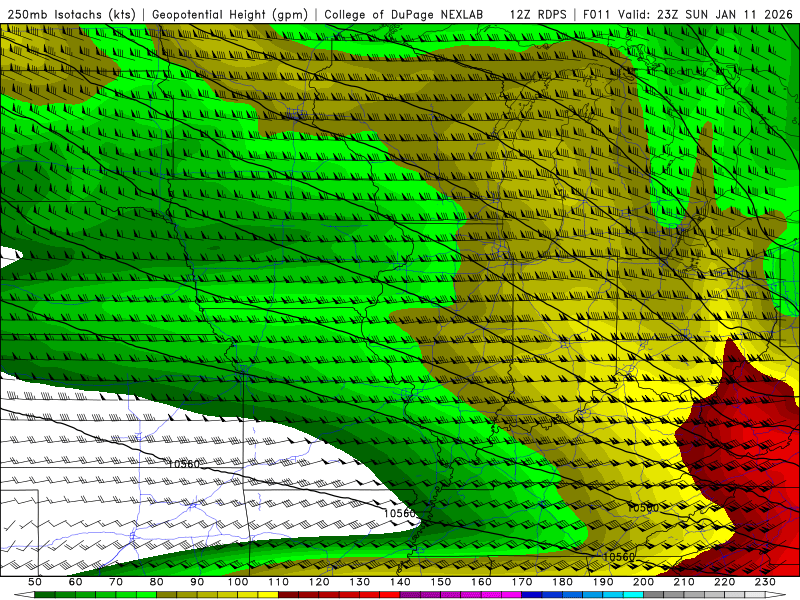Image resolution: width=800 pixels, height=600 pixels.
Task: Click the 90 label on the color scale
Action: click(x=197, y=582)
